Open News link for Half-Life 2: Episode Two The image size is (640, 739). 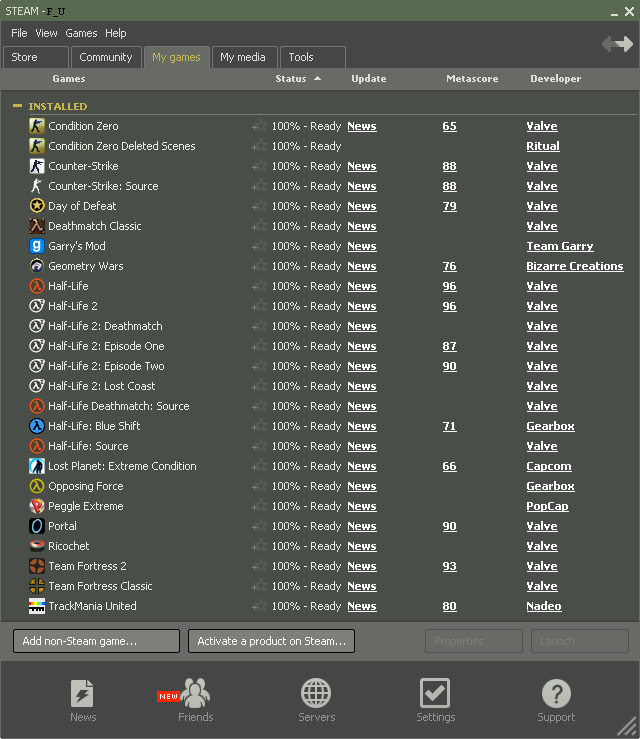point(362,366)
